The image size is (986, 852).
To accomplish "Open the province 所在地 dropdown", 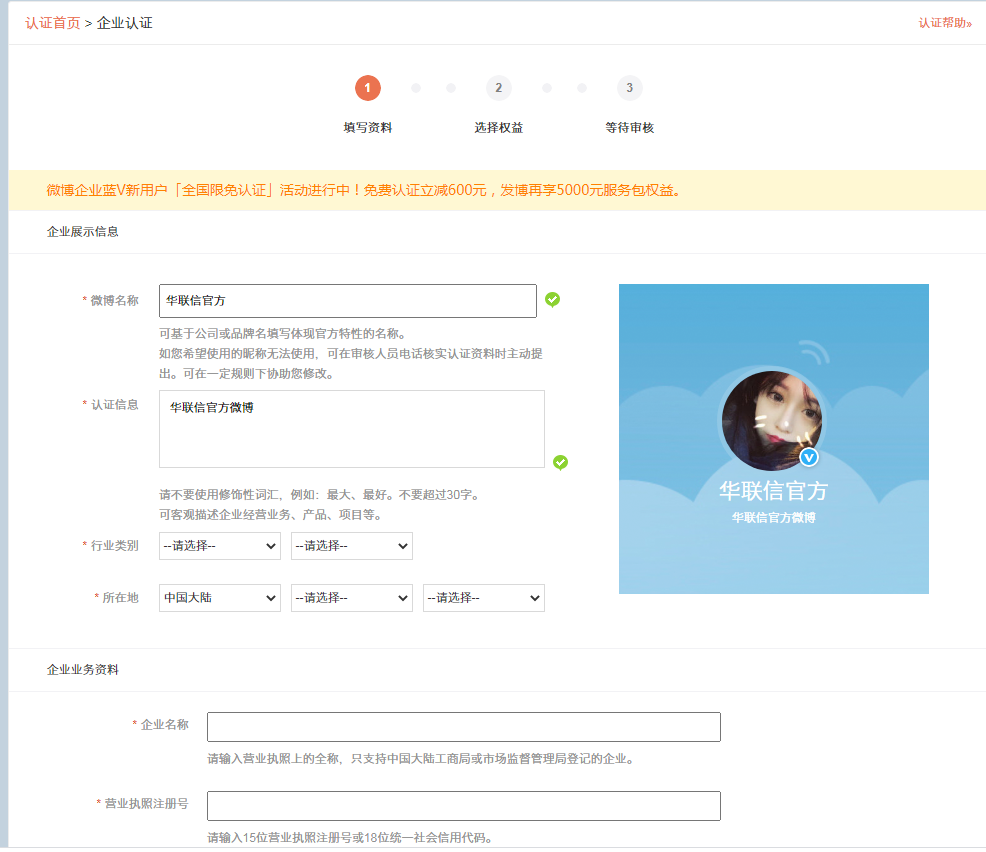I will tap(352, 598).
